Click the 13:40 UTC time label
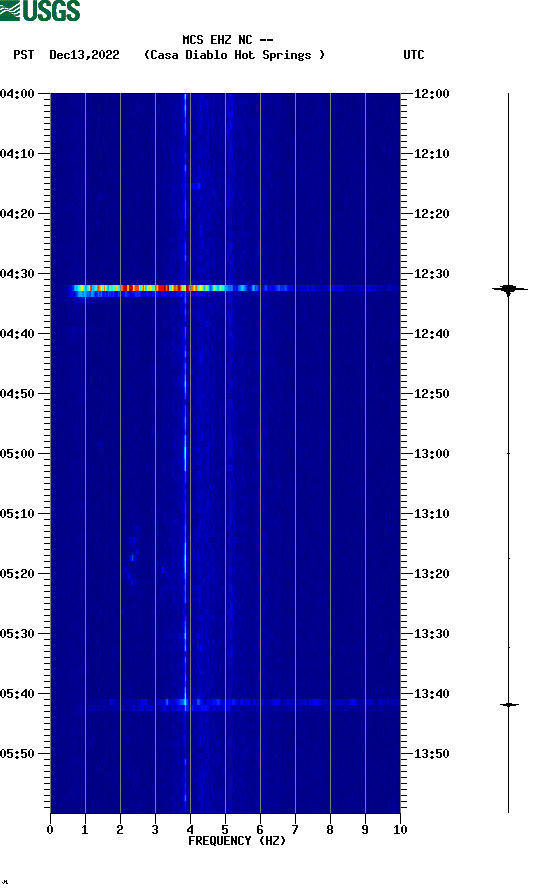552x893 pixels. (431, 694)
